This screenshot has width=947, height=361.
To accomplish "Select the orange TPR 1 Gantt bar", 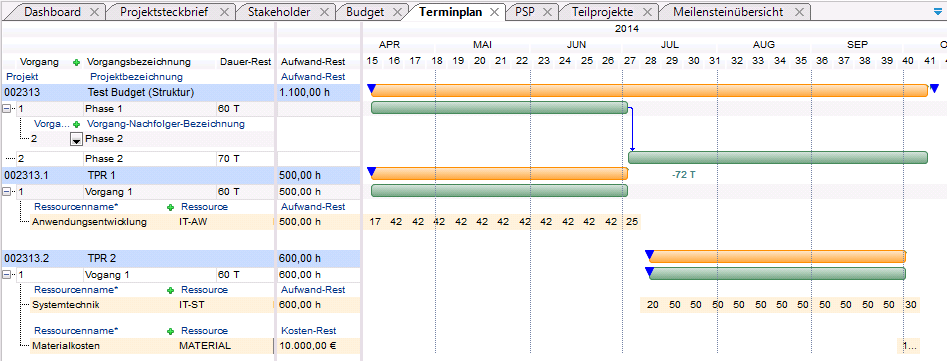I will pos(499,174).
